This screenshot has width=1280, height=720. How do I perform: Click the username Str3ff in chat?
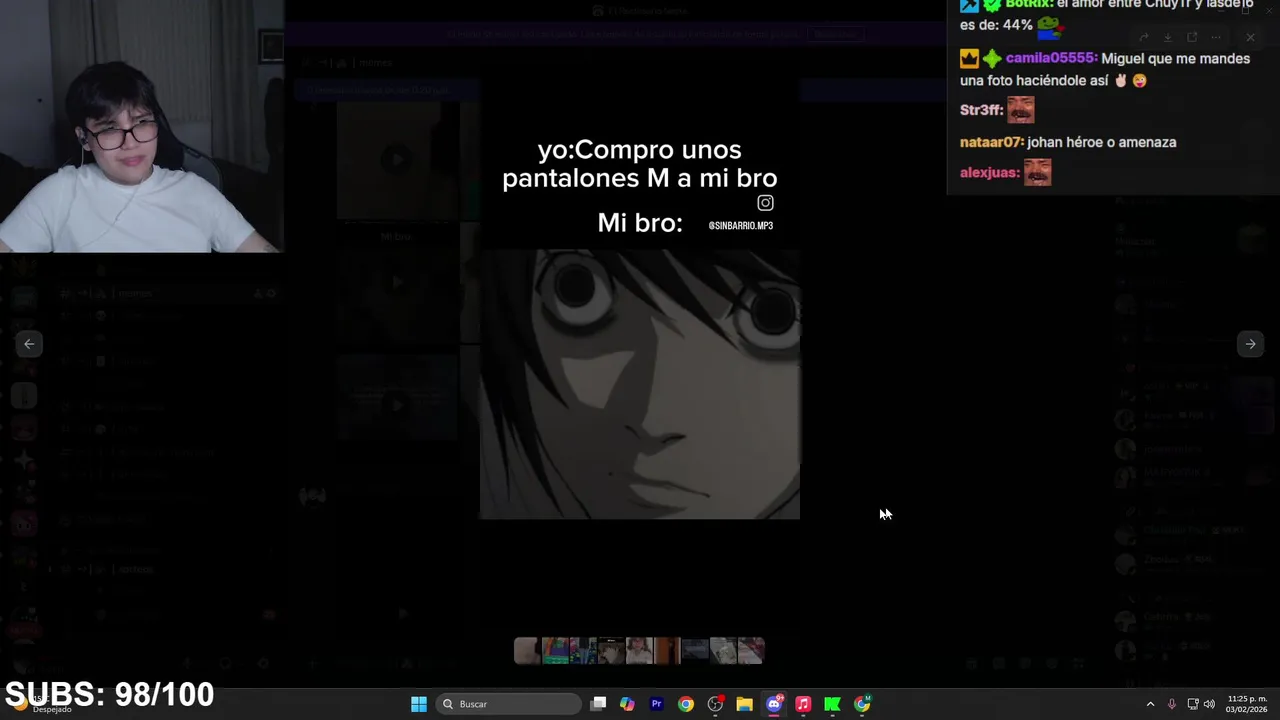coord(981,110)
